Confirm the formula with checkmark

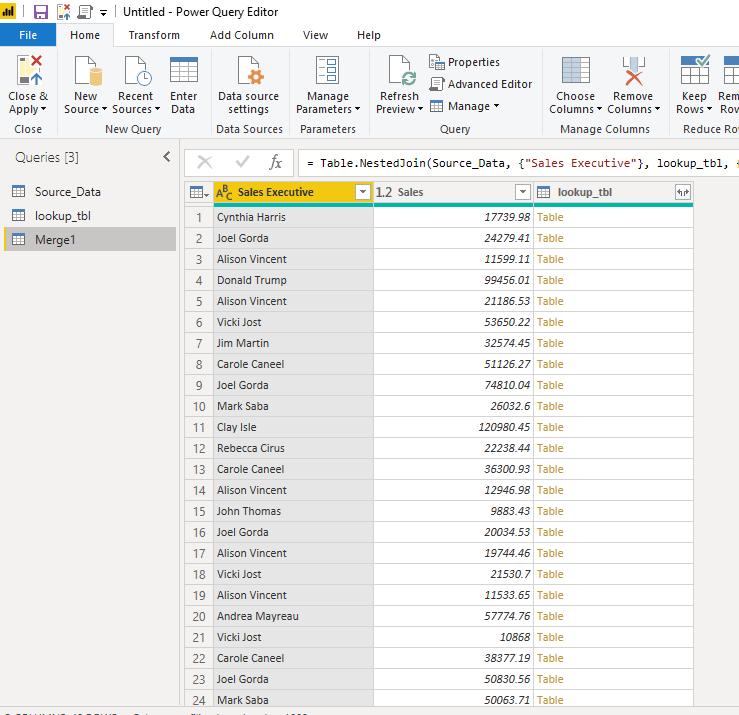242,163
